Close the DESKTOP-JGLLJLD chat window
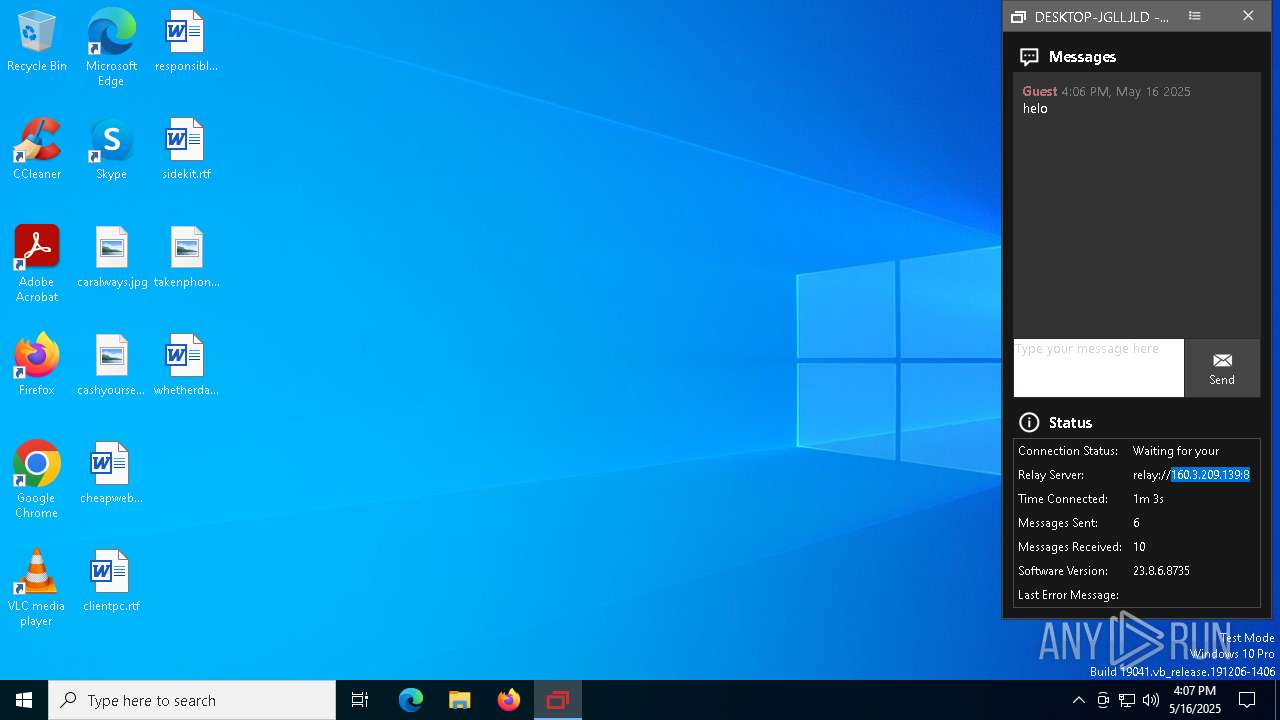 1248,16
